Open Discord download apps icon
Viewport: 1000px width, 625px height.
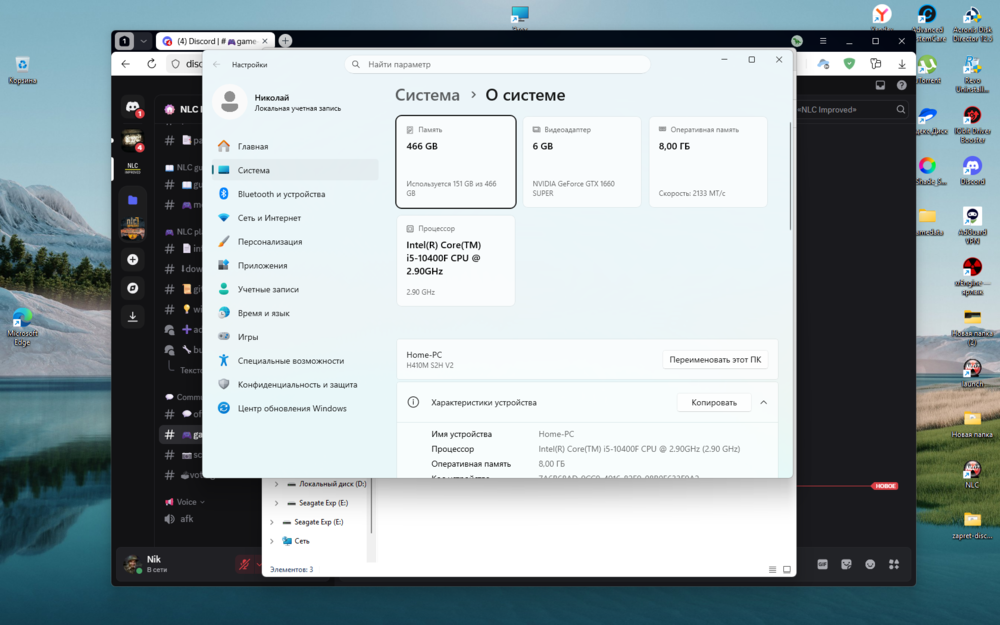[133, 316]
